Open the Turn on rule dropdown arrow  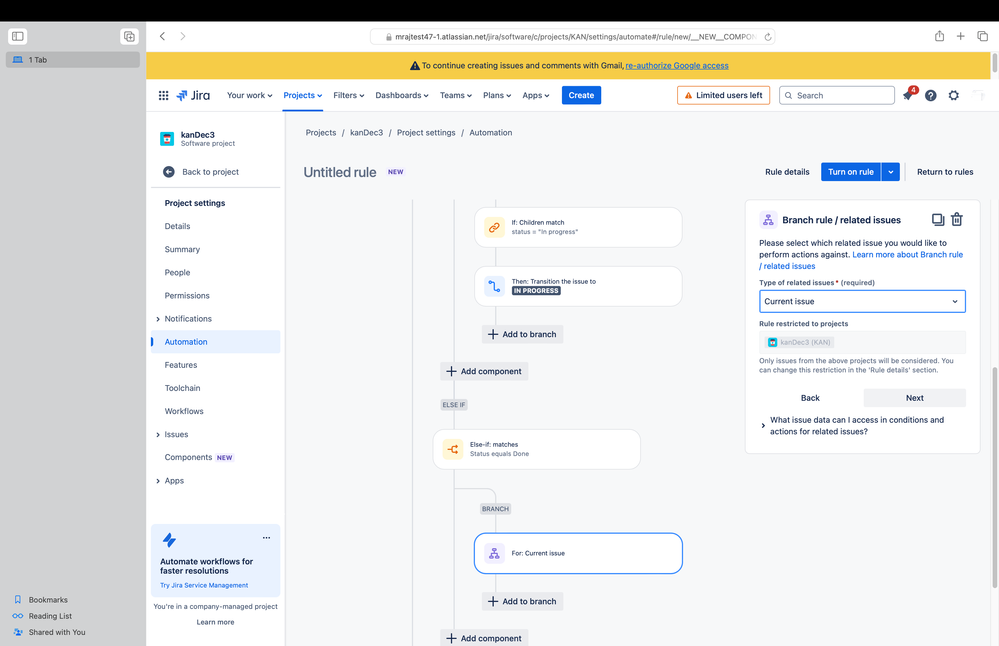(x=891, y=172)
